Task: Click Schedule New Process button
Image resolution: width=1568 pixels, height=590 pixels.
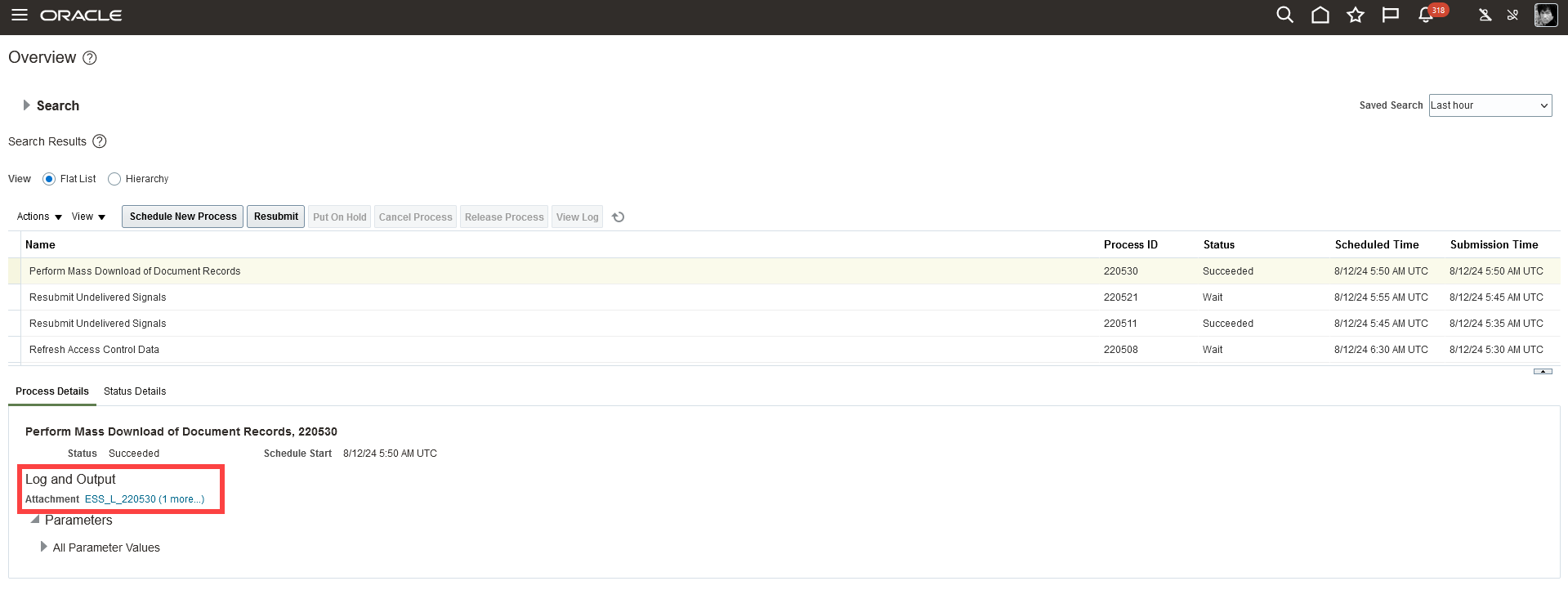Action: (183, 217)
